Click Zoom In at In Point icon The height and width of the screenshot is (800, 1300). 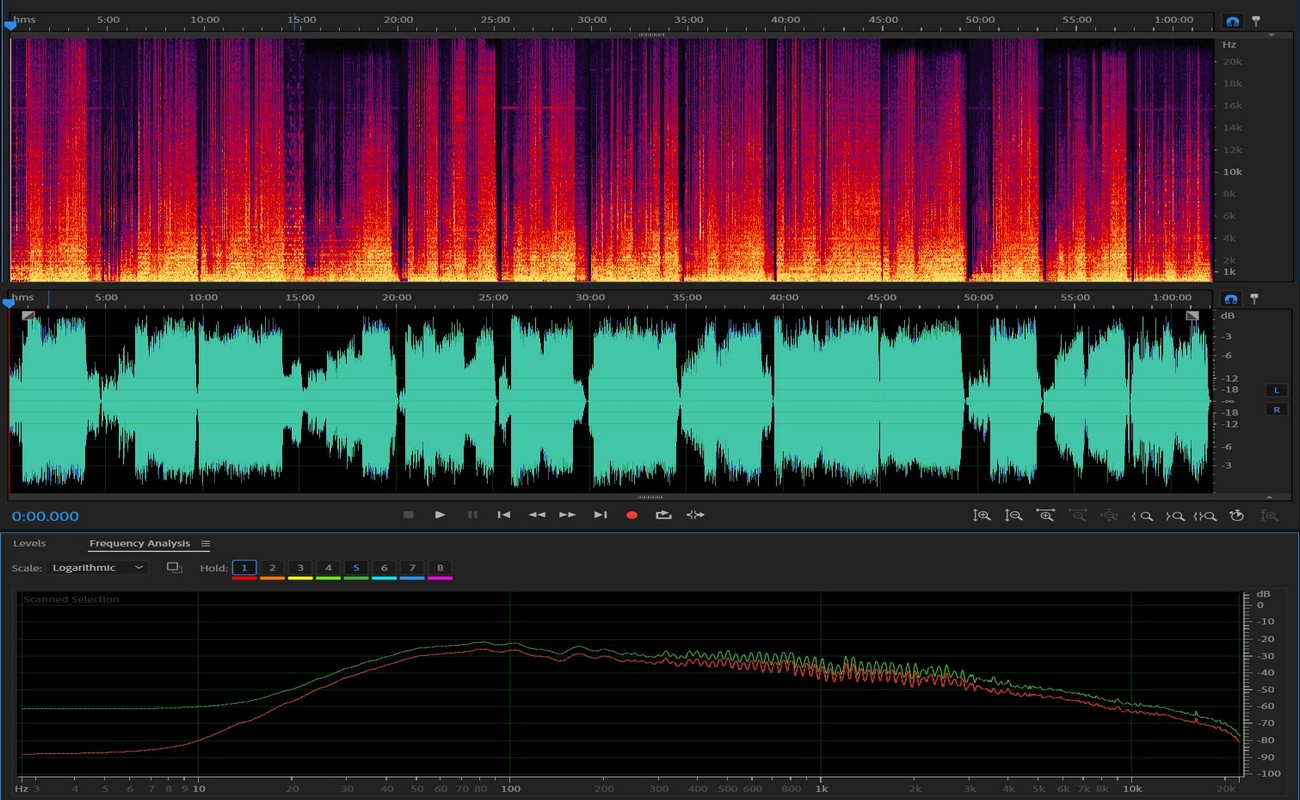(x=1142, y=516)
